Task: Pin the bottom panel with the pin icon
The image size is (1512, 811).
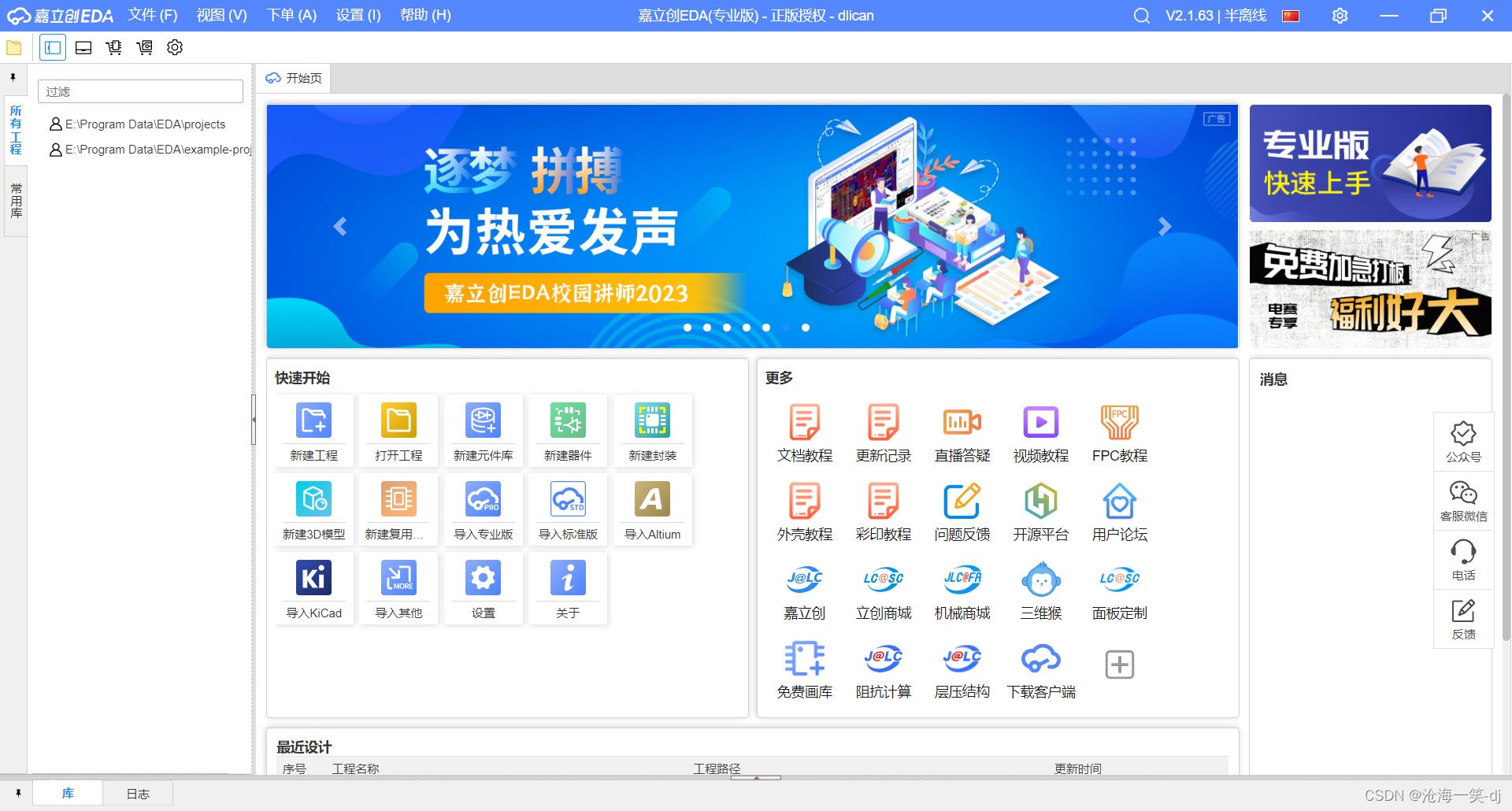Action: coord(17,793)
